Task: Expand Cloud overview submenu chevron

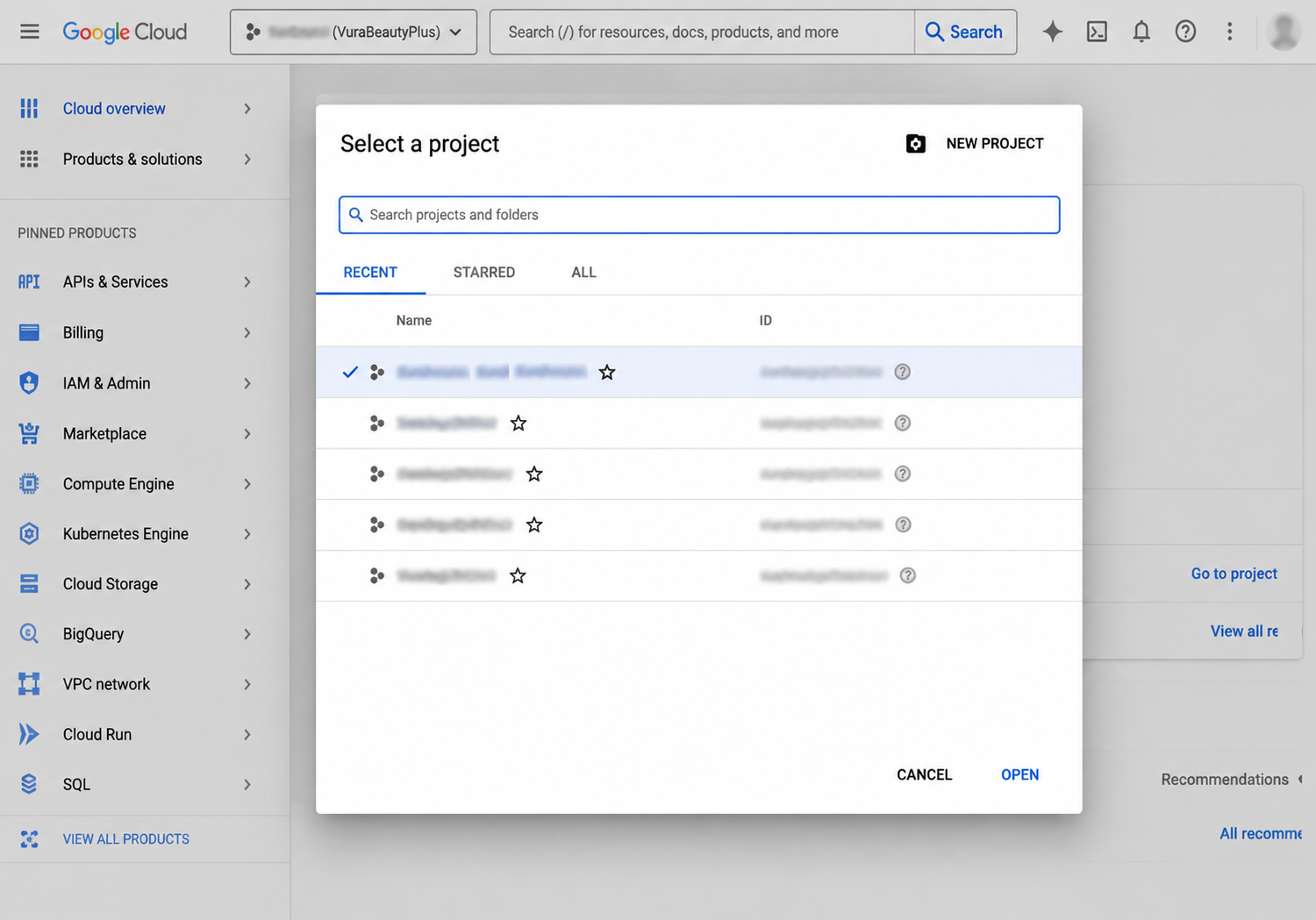Action: [x=247, y=109]
